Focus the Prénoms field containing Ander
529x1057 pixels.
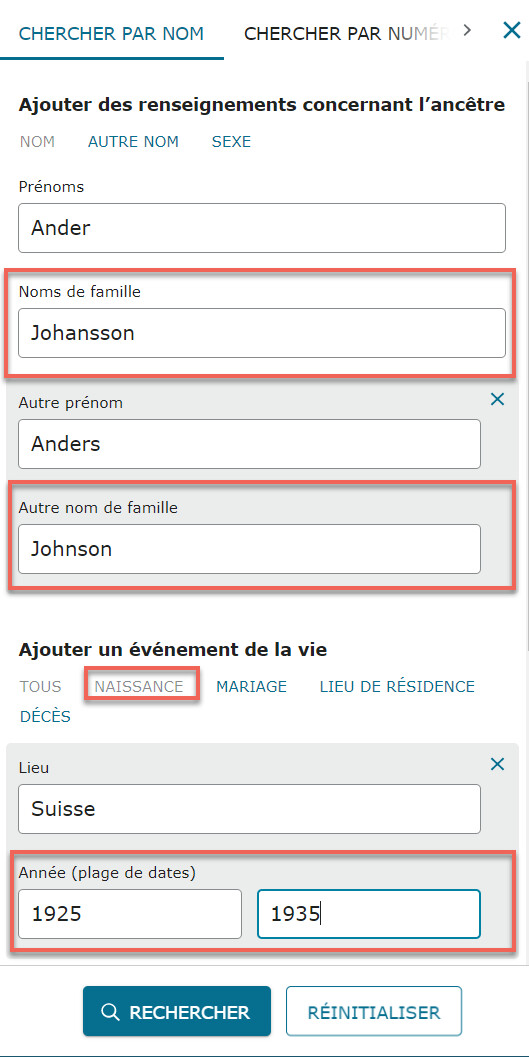[x=262, y=228]
